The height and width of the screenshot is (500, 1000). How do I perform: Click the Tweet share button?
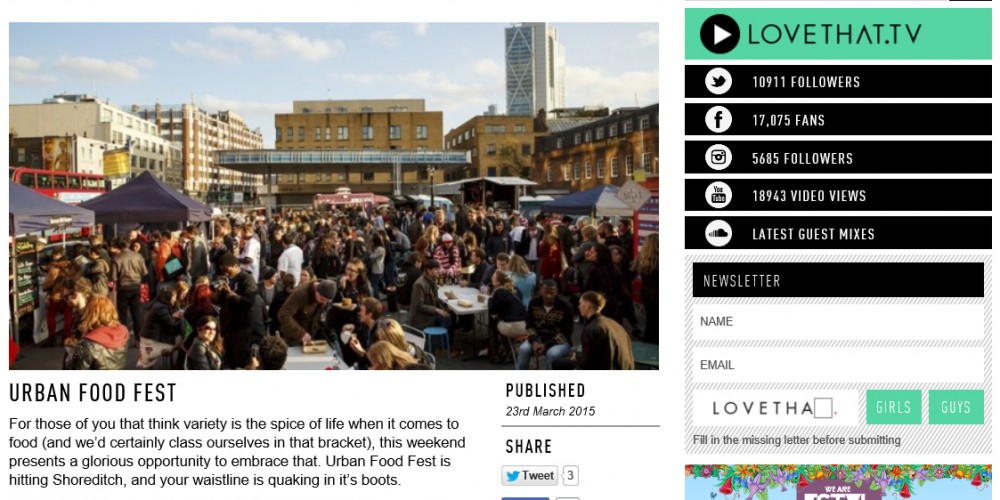[x=529, y=476]
